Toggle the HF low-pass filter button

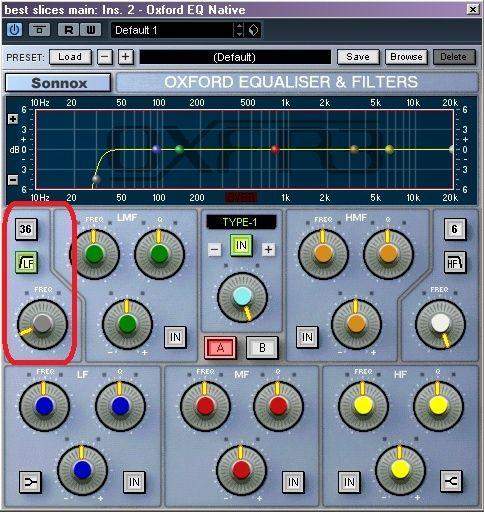(455, 263)
